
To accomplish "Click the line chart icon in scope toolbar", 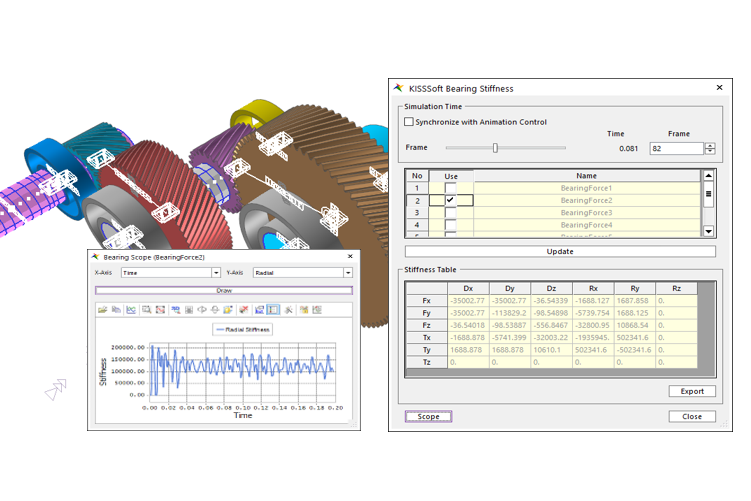I will [x=131, y=310].
